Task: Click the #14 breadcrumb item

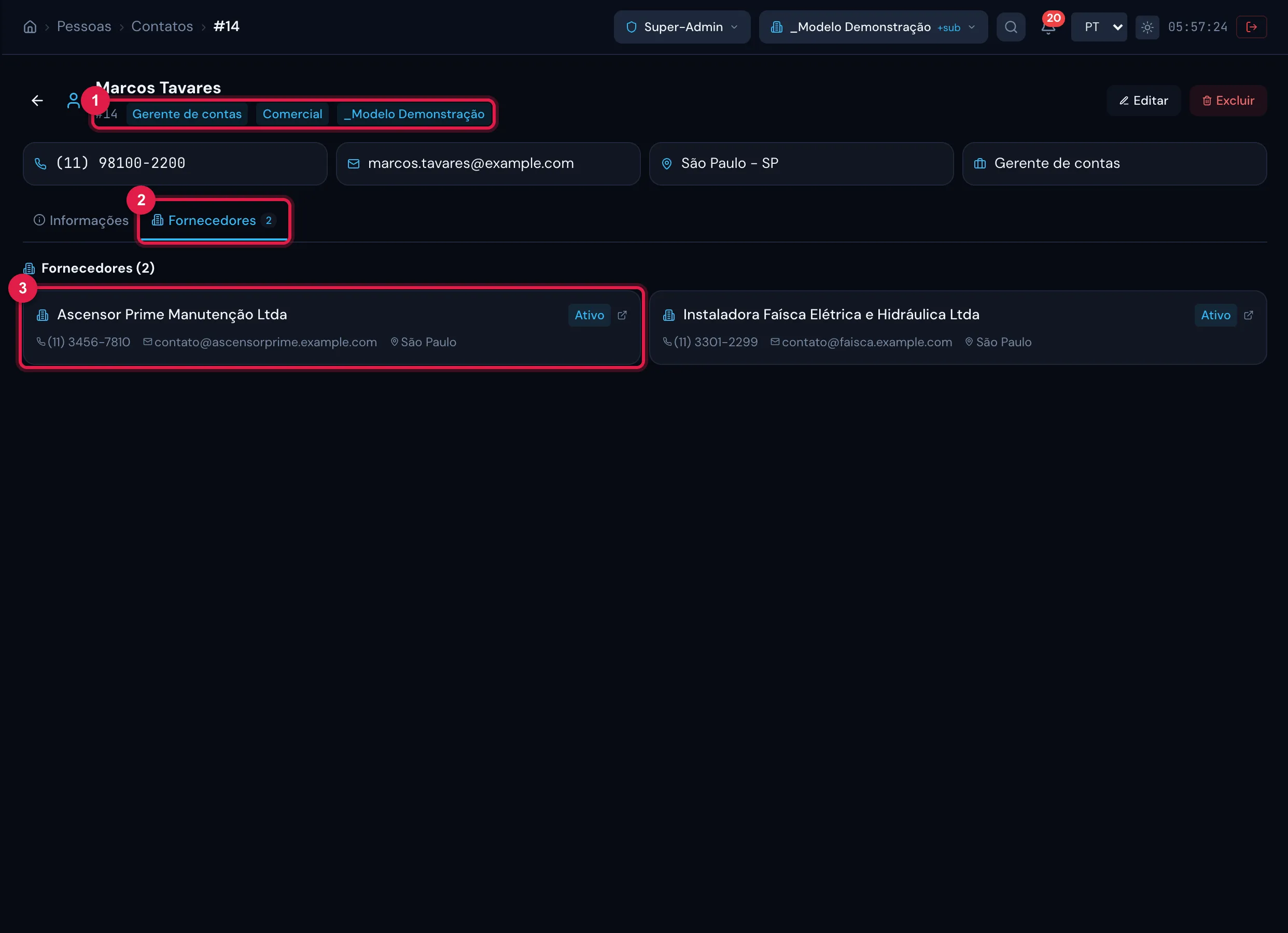Action: 227,26
